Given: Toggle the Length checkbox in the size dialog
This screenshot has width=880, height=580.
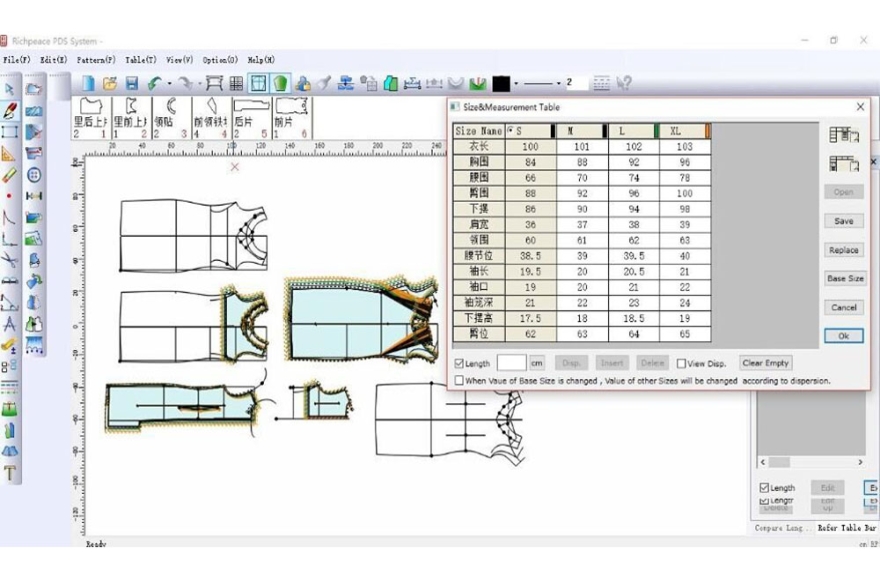Looking at the screenshot, I should pos(459,364).
